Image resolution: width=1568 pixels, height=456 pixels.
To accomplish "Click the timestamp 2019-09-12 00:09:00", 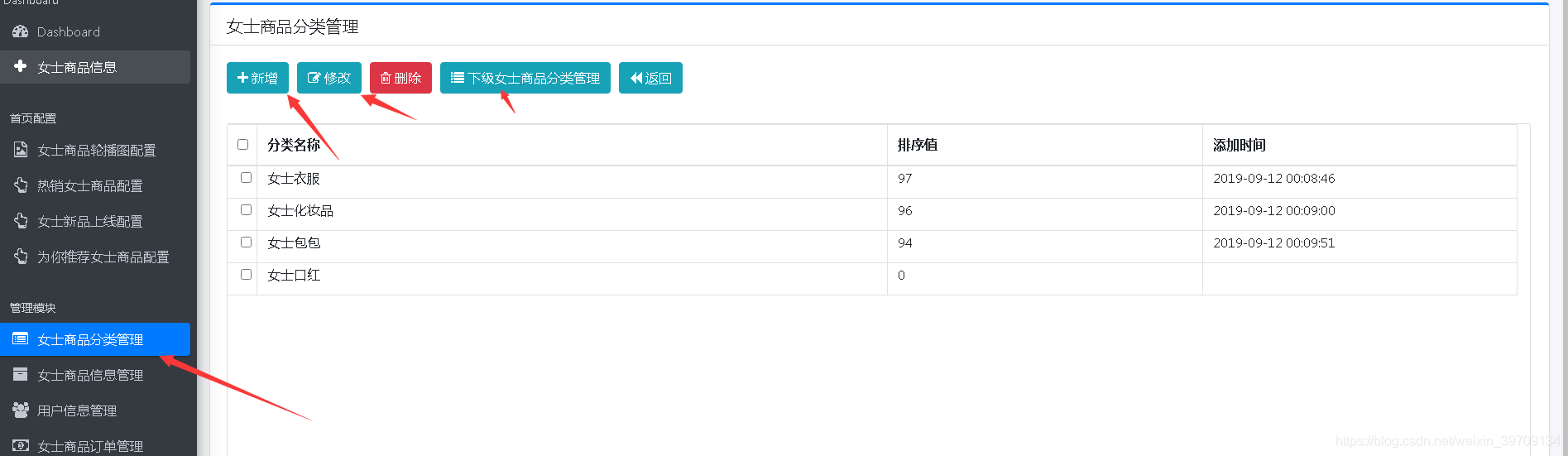I will [1273, 210].
